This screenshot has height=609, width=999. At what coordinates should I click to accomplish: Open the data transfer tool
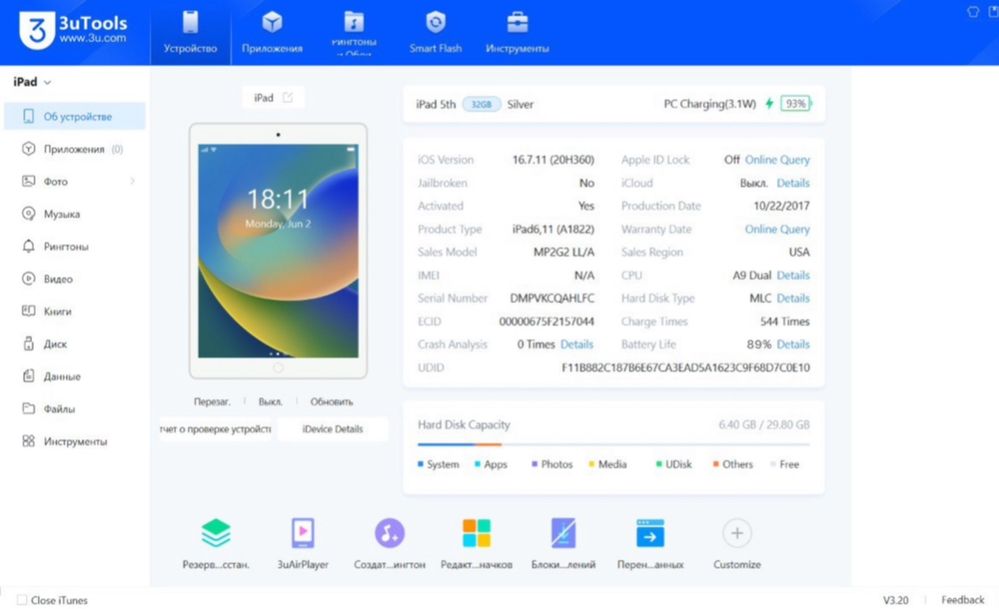pos(650,543)
